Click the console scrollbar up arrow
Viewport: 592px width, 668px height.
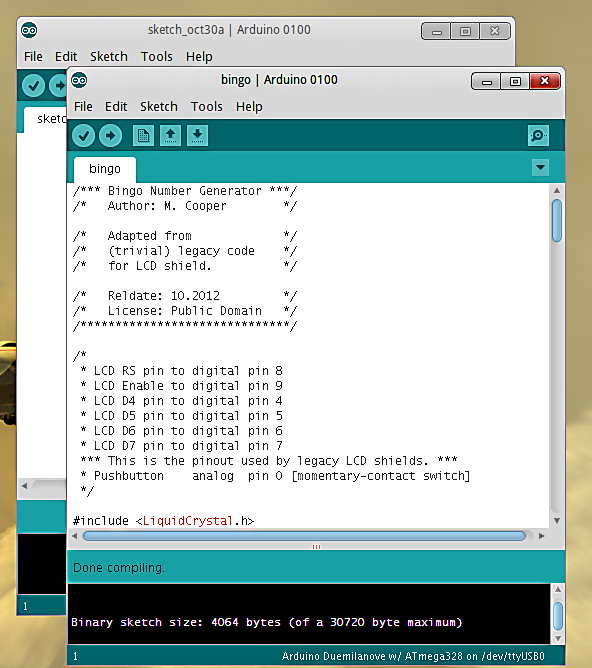click(558, 590)
